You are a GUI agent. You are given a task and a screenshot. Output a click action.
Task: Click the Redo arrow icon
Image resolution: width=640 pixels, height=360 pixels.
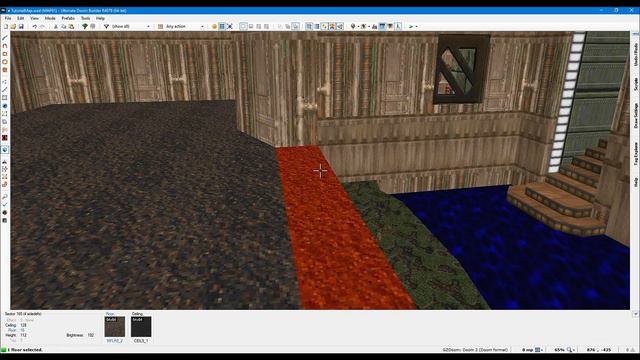[42, 27]
